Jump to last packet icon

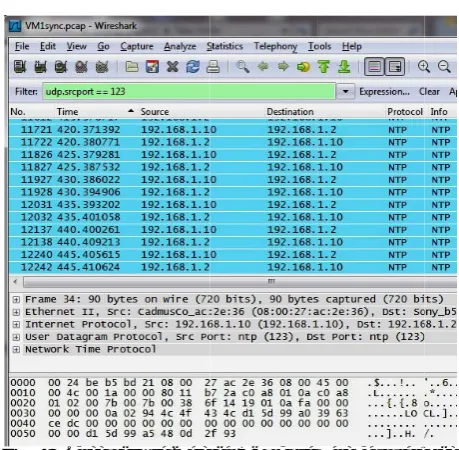tap(344, 67)
